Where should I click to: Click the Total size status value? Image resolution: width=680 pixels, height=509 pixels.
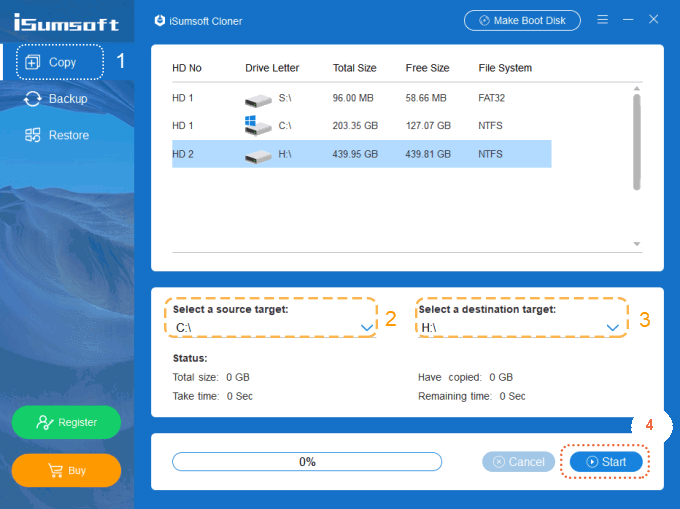tap(238, 377)
